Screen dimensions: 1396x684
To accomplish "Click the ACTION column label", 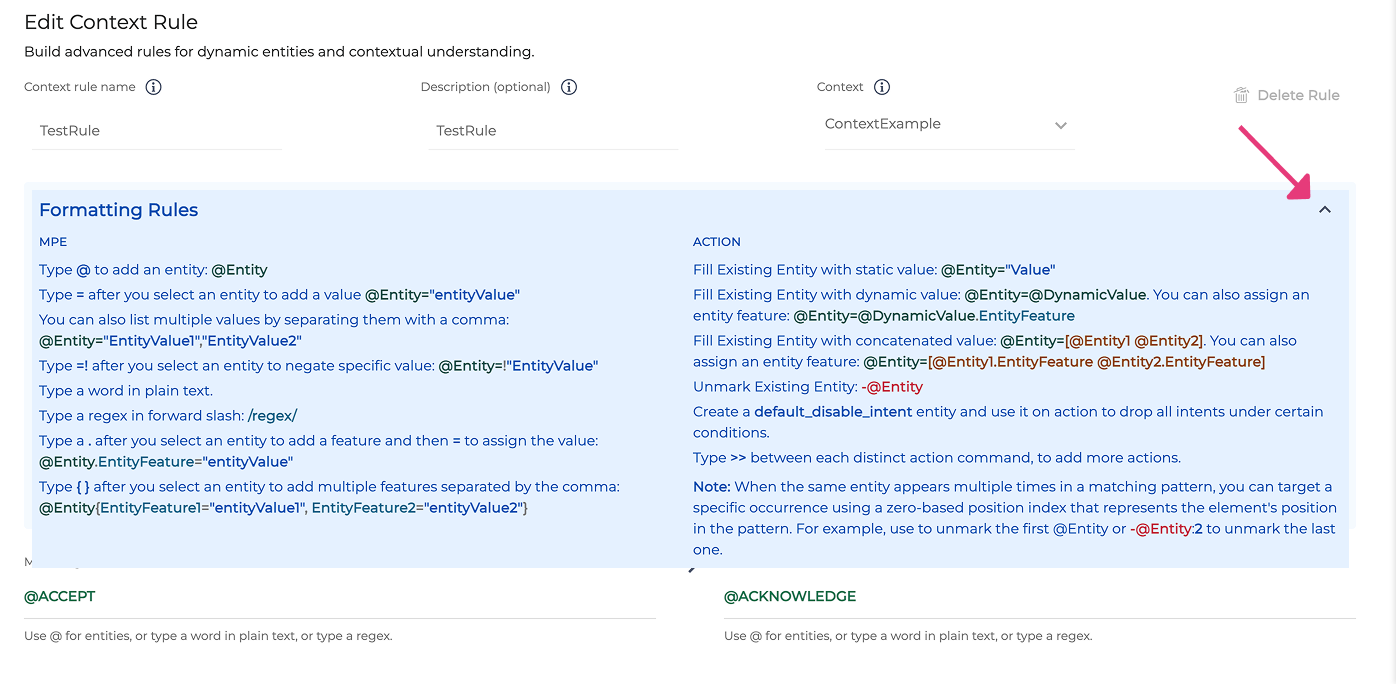I will point(717,242).
